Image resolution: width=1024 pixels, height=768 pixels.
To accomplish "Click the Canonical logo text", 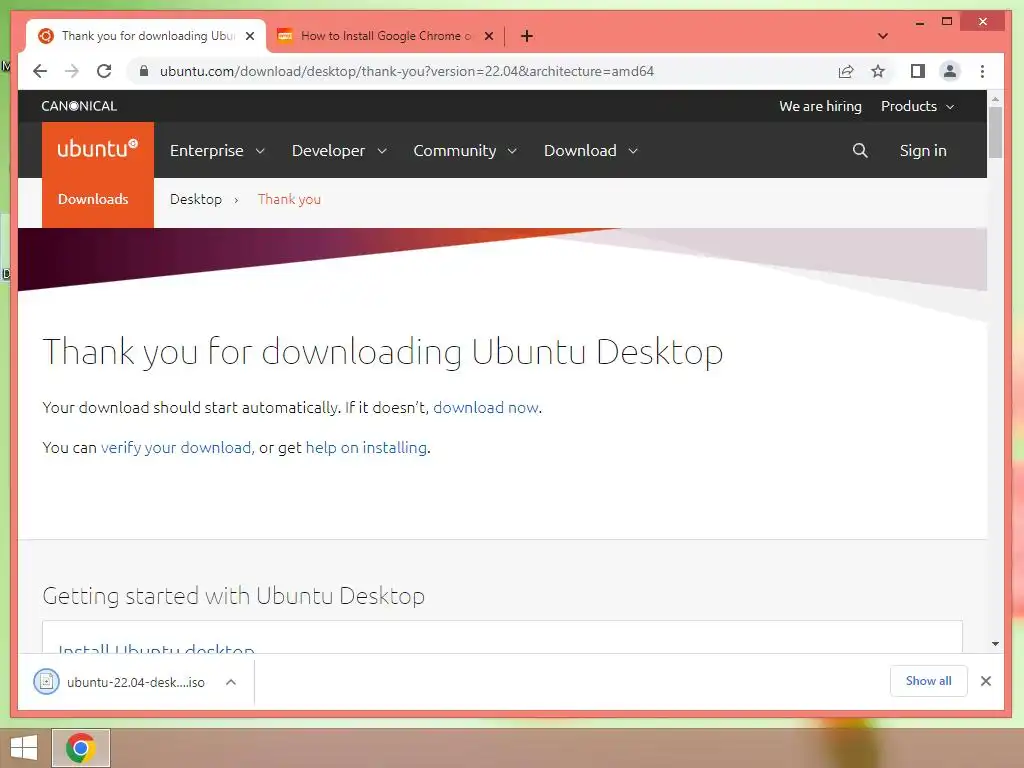I will [x=79, y=106].
